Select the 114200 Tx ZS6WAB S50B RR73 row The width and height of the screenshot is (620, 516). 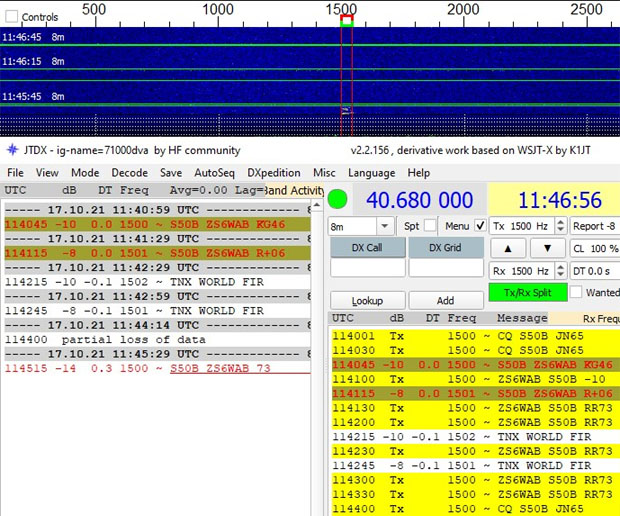(x=475, y=422)
